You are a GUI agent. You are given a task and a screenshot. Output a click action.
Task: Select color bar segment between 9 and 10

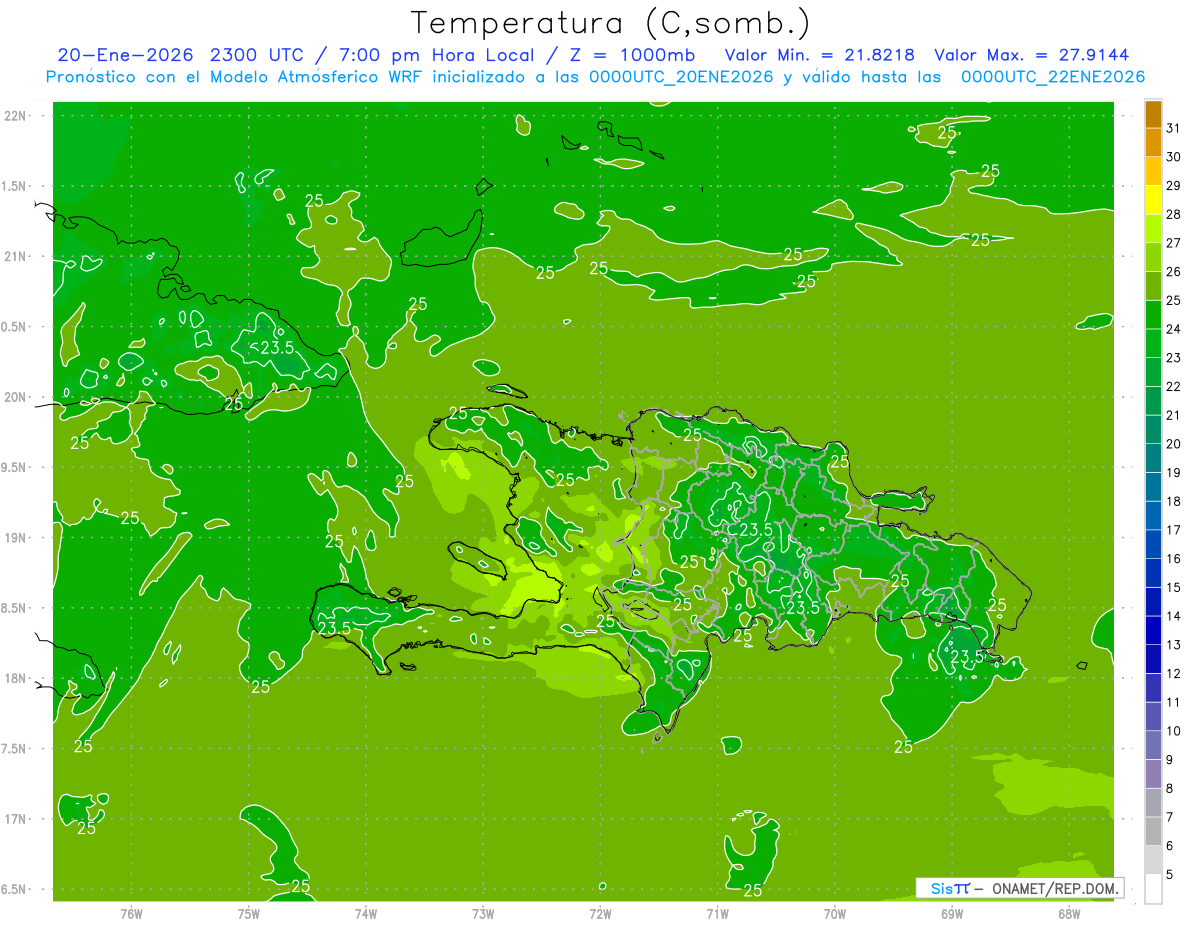(x=1153, y=745)
